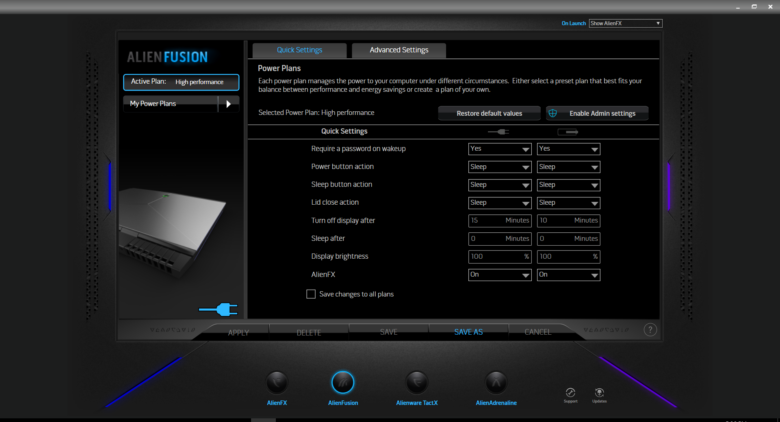
Task: Click the Power Plans heading
Action: tap(279, 68)
